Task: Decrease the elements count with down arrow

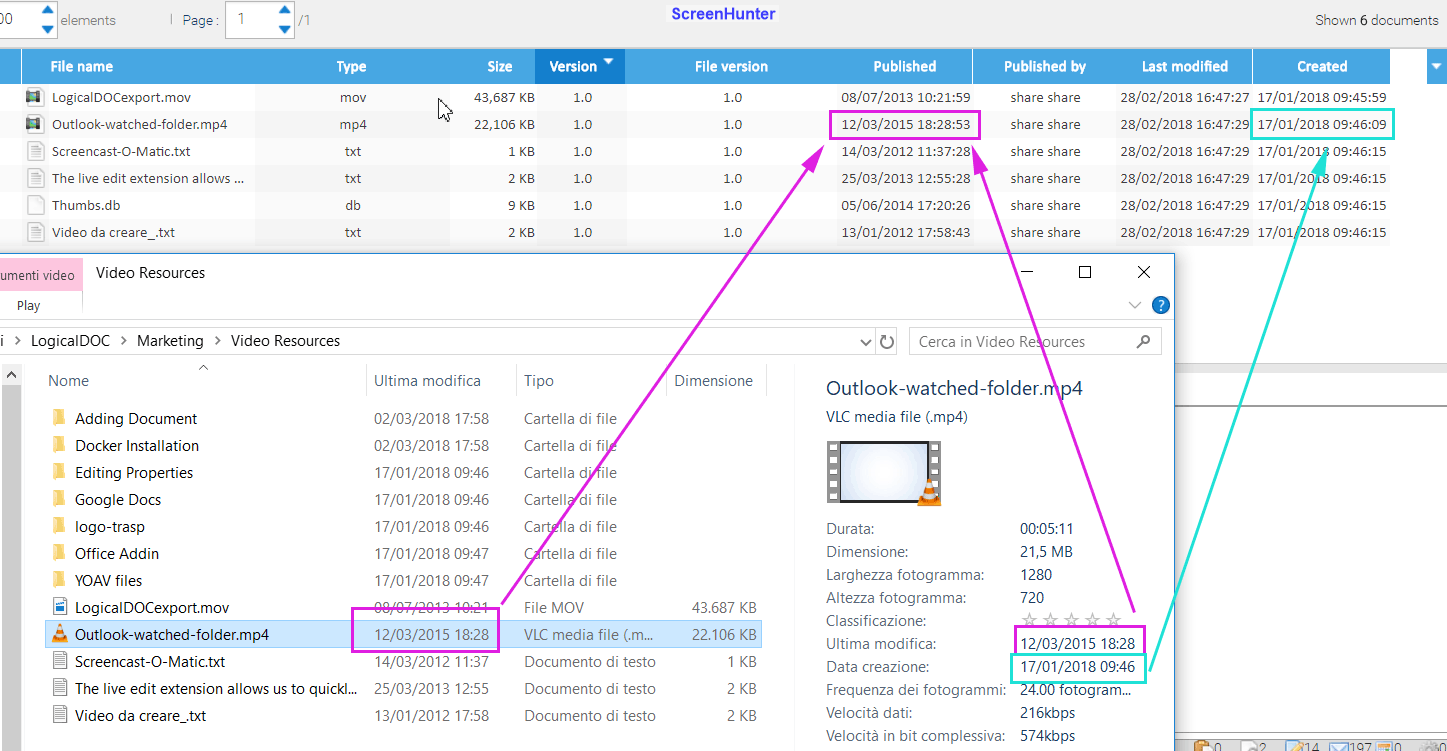Action: click(47, 29)
